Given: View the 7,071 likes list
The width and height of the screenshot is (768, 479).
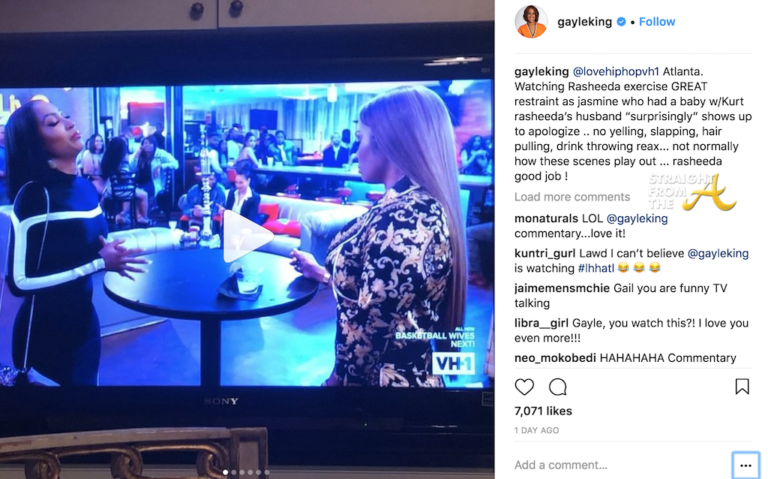Looking at the screenshot, I should (543, 411).
